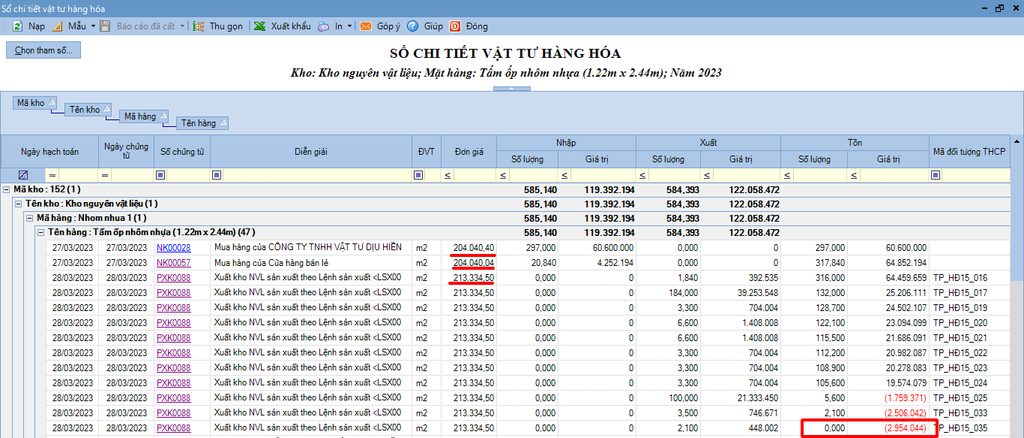1024x438 pixels.
Task: Click the Mã hàng grouping chip
Action: click(145, 116)
